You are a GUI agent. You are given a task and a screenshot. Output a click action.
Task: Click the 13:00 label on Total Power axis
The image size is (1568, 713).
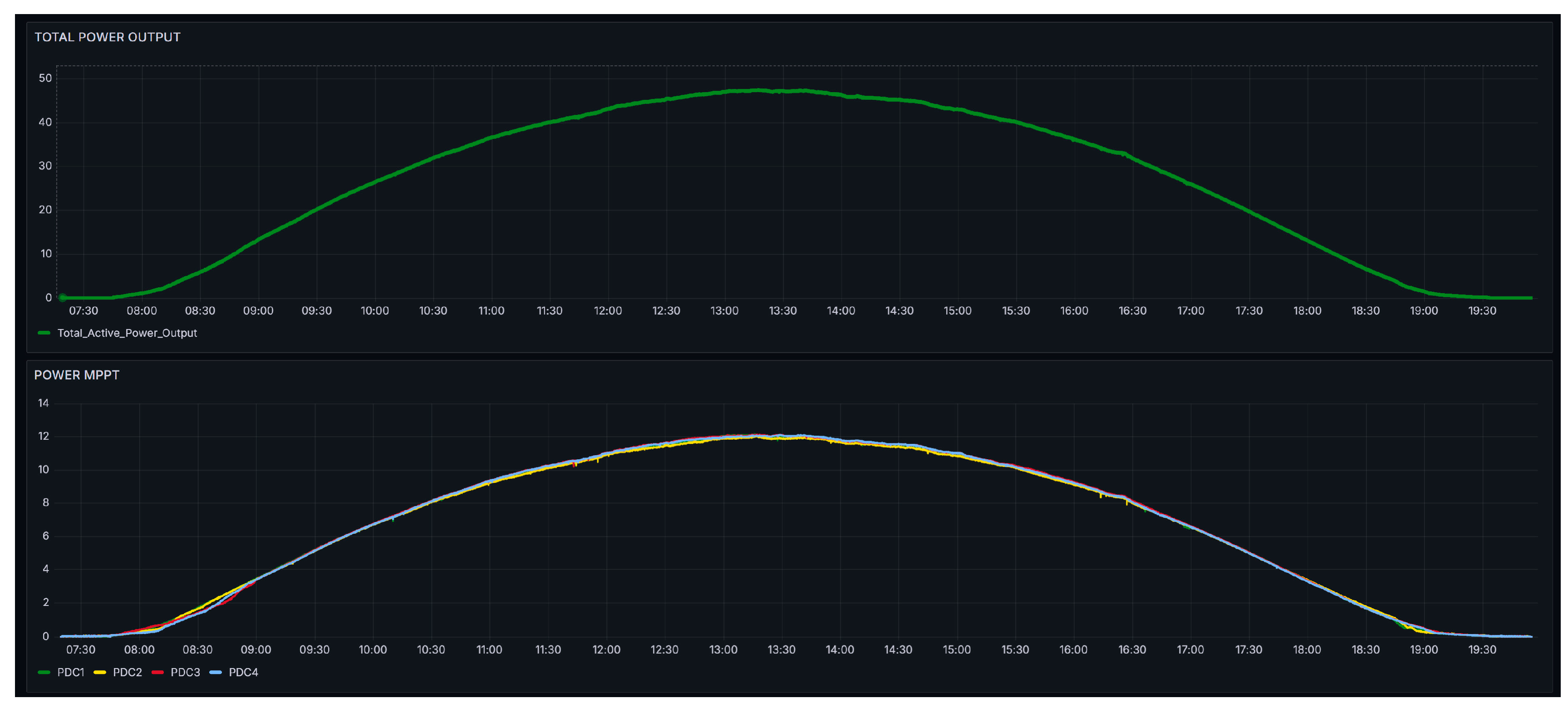point(724,310)
